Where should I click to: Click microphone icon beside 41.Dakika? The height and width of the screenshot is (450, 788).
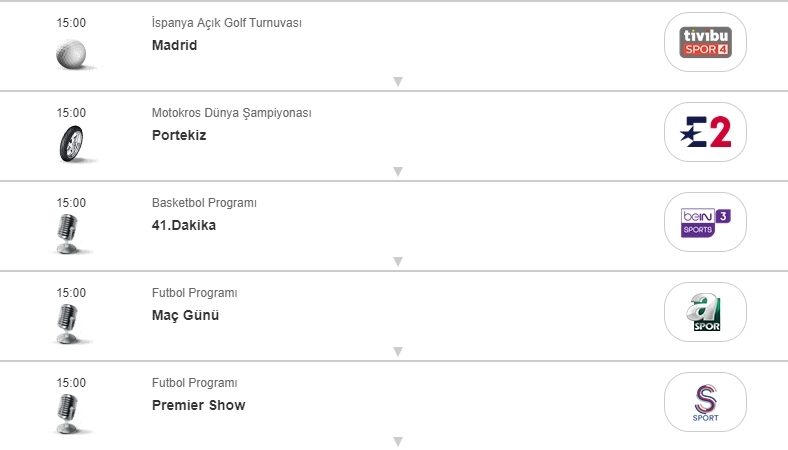click(69, 233)
